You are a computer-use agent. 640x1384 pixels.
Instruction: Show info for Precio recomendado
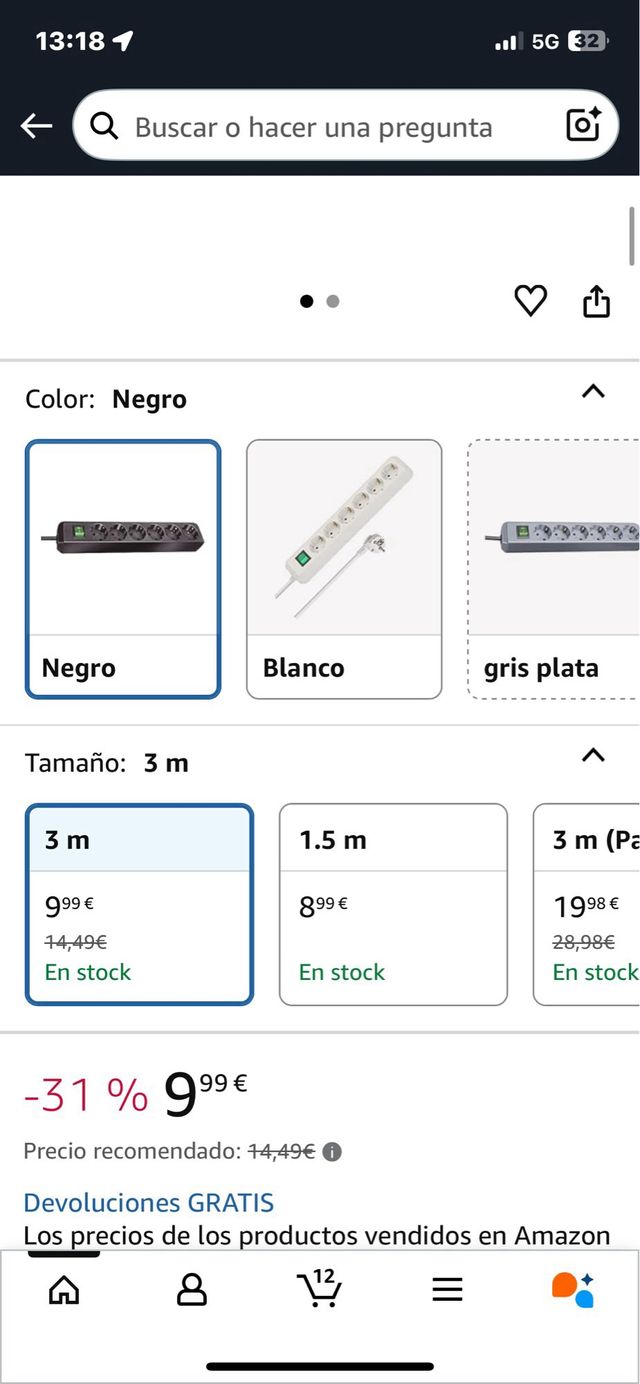coord(333,1152)
